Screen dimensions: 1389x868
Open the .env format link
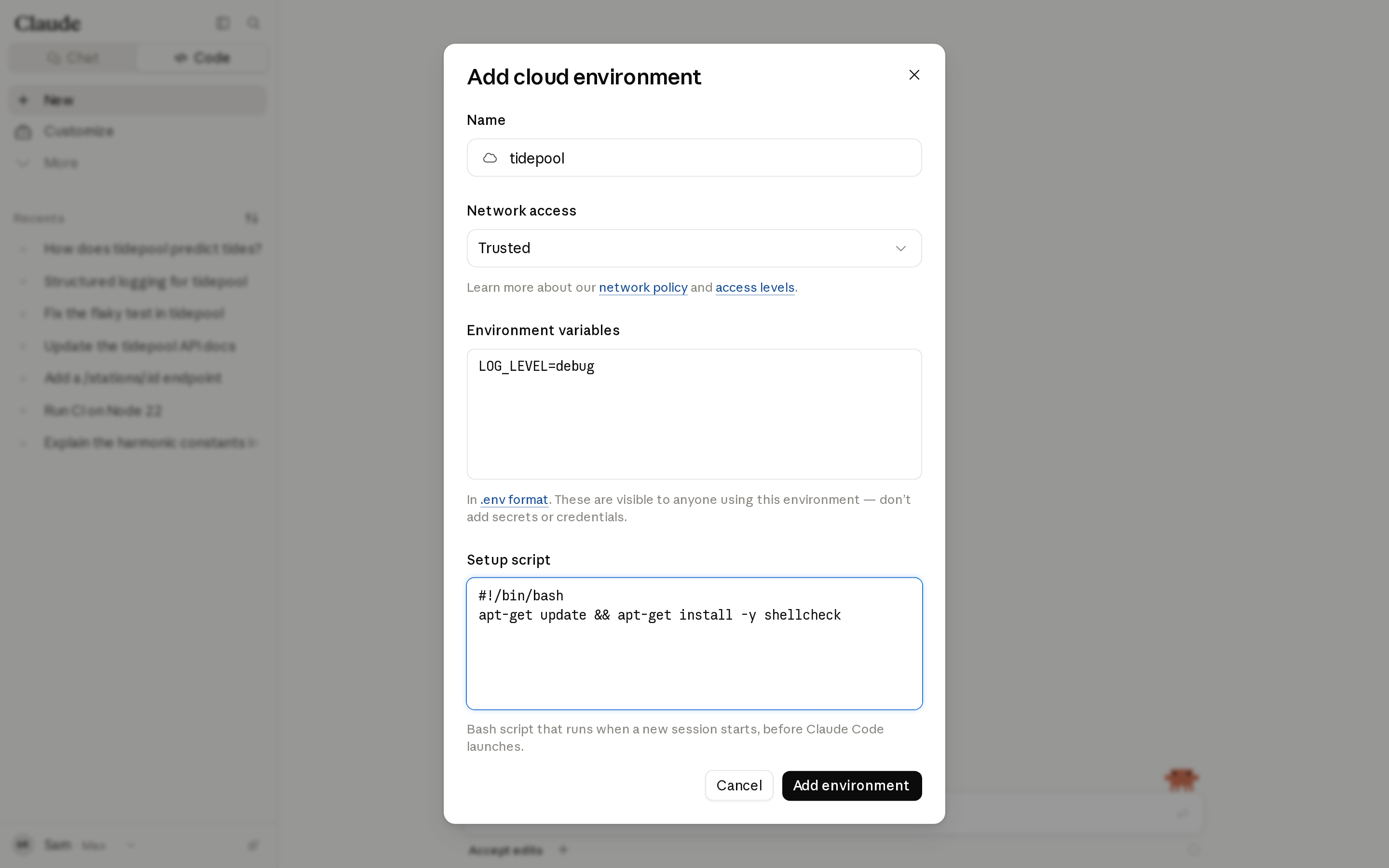[514, 500]
